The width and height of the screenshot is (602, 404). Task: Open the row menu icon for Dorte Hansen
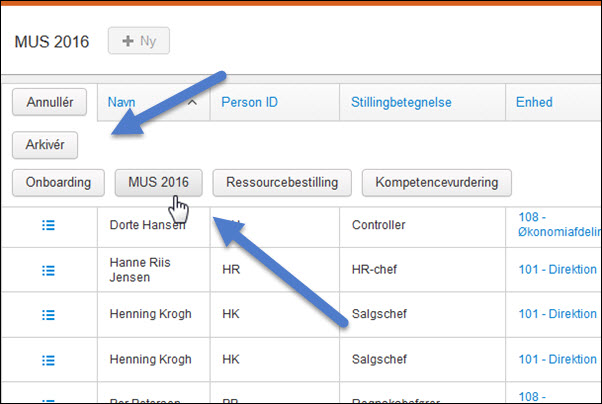(48, 225)
